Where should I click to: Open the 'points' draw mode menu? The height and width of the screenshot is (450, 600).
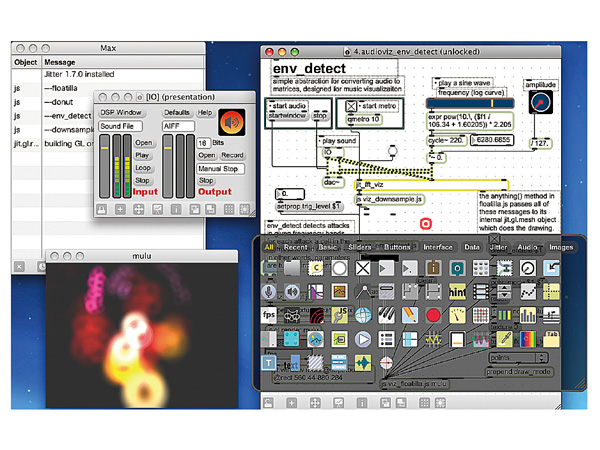[518, 358]
